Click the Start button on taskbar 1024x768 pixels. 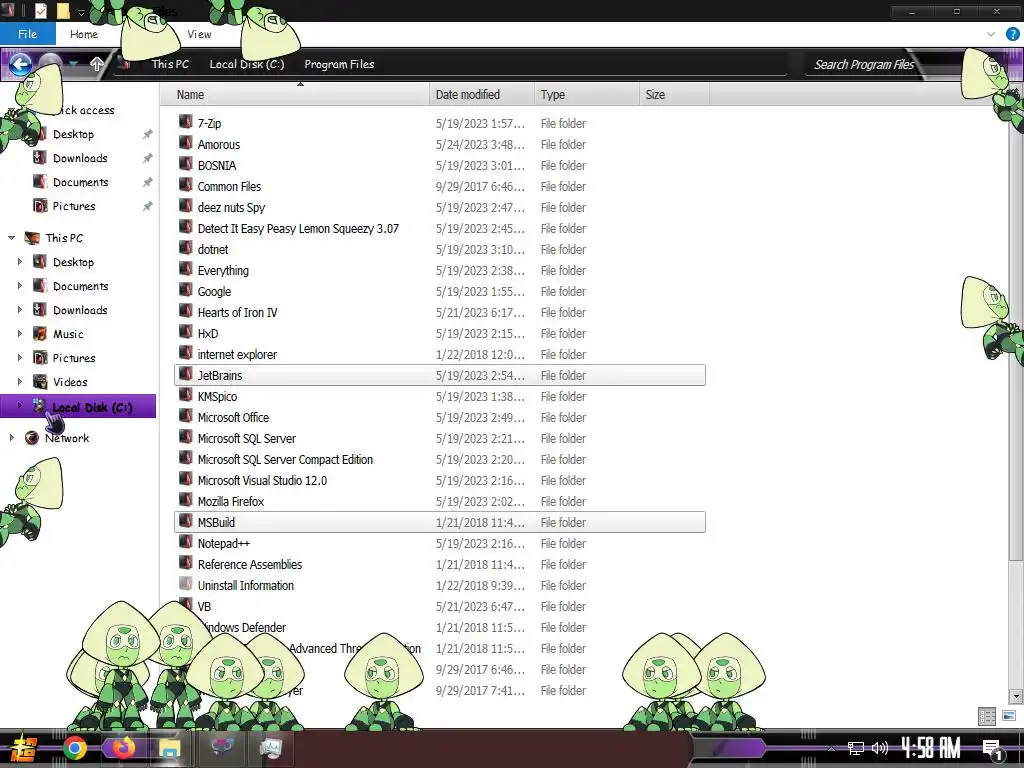click(x=22, y=749)
